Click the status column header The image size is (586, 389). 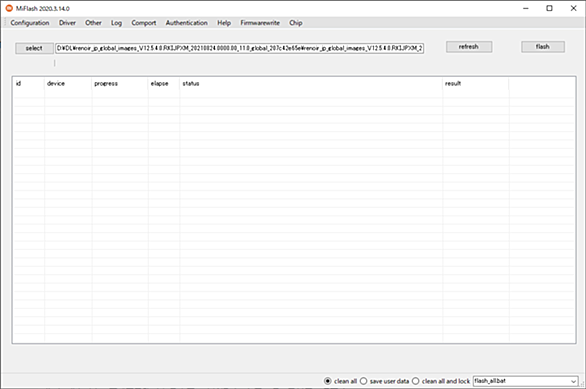[x=311, y=83]
